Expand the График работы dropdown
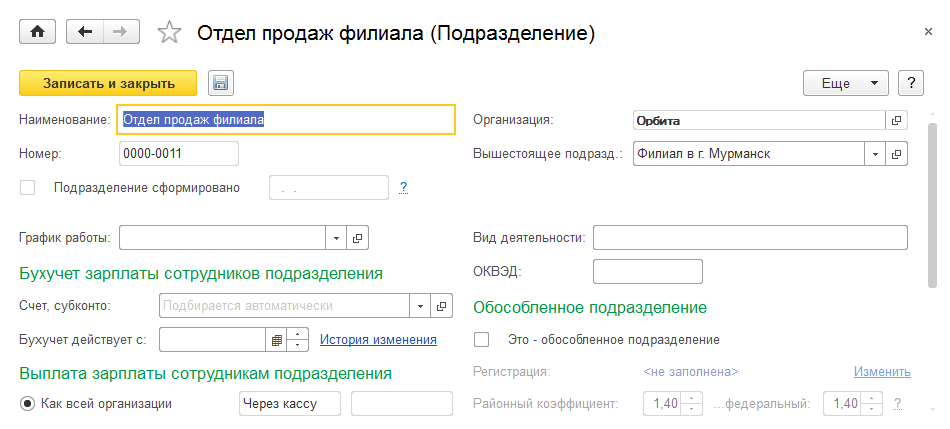The width and height of the screenshot is (950, 429). click(x=336, y=238)
